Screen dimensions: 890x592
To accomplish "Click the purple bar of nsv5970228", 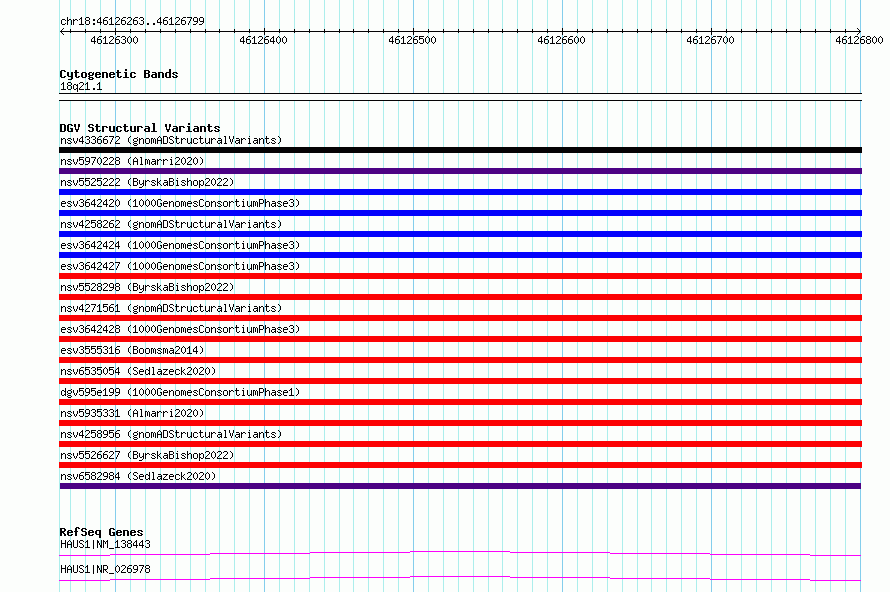I will click(x=460, y=171).
